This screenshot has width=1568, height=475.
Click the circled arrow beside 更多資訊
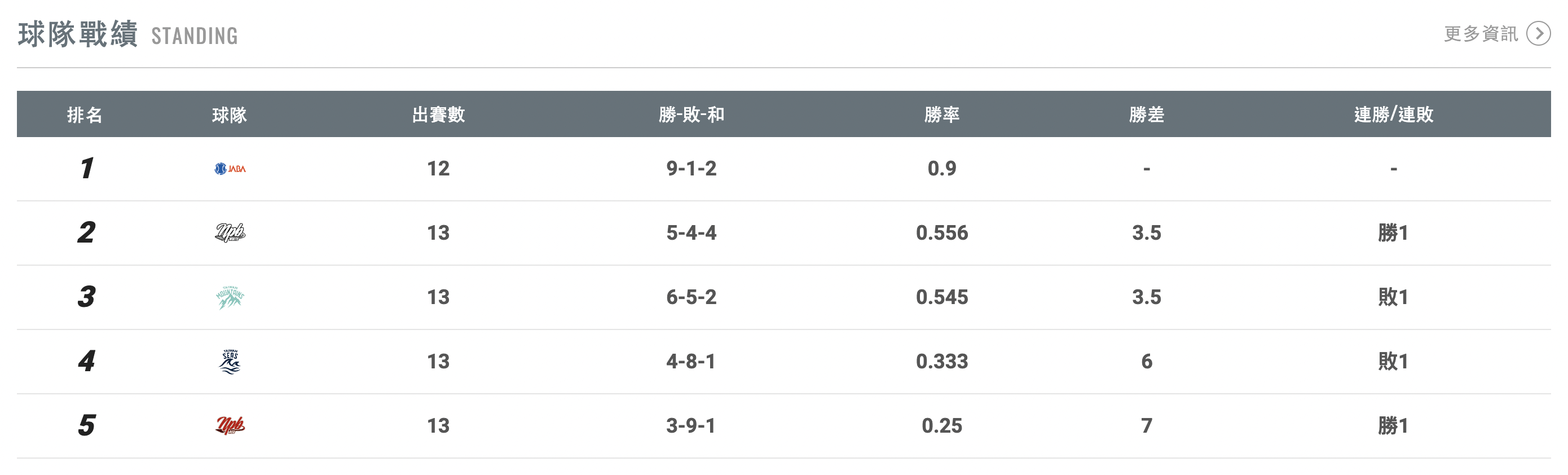[x=1538, y=34]
